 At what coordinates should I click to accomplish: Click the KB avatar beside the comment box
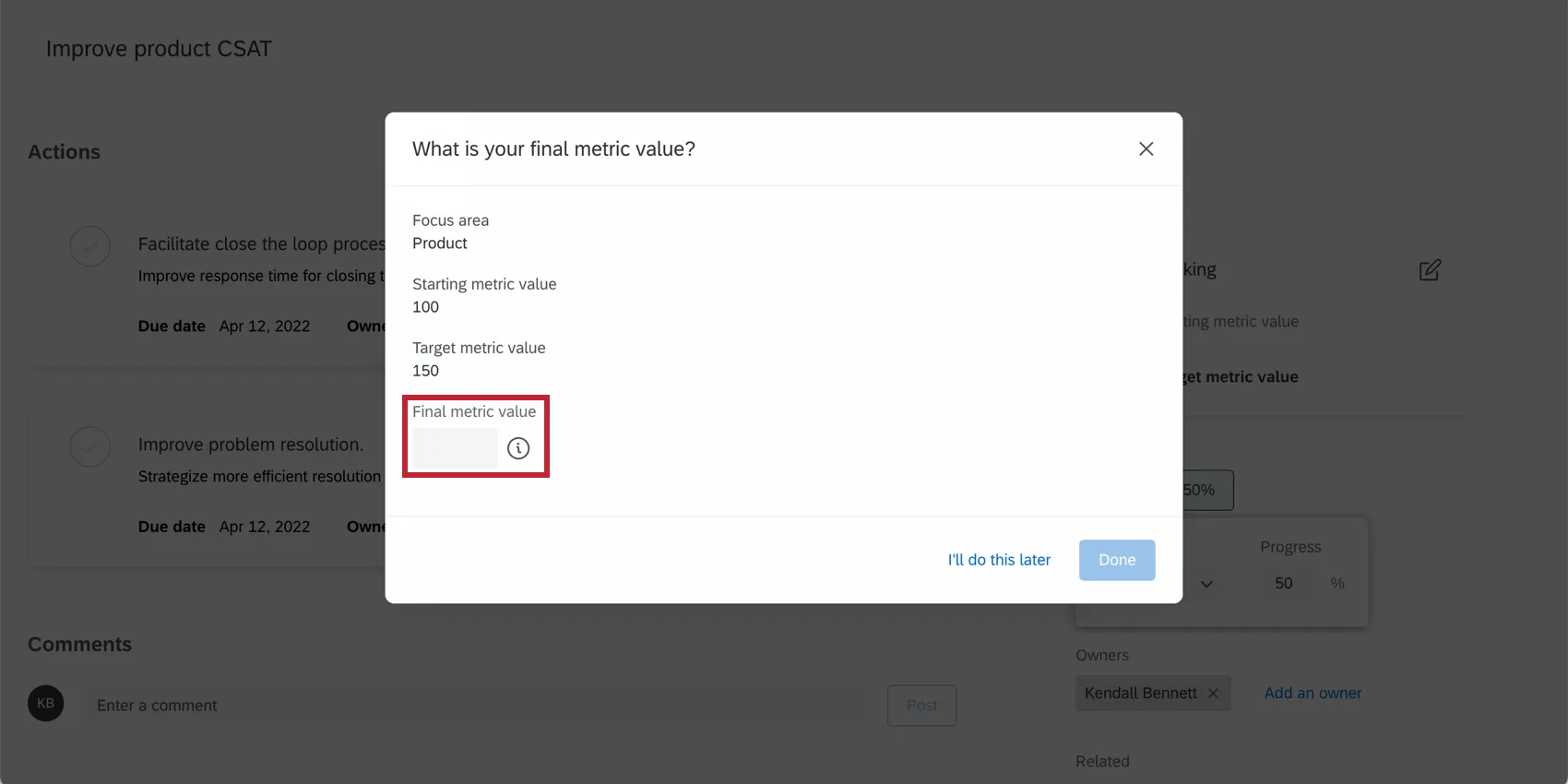(x=45, y=704)
